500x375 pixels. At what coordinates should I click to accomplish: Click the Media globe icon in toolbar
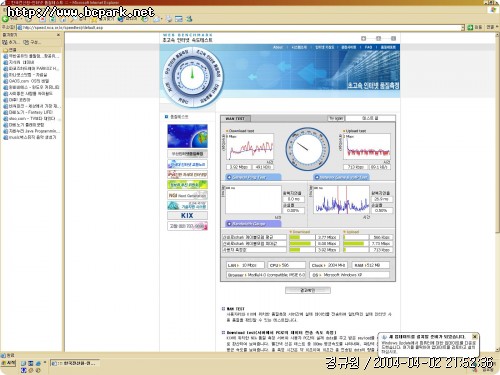pos(121,19)
